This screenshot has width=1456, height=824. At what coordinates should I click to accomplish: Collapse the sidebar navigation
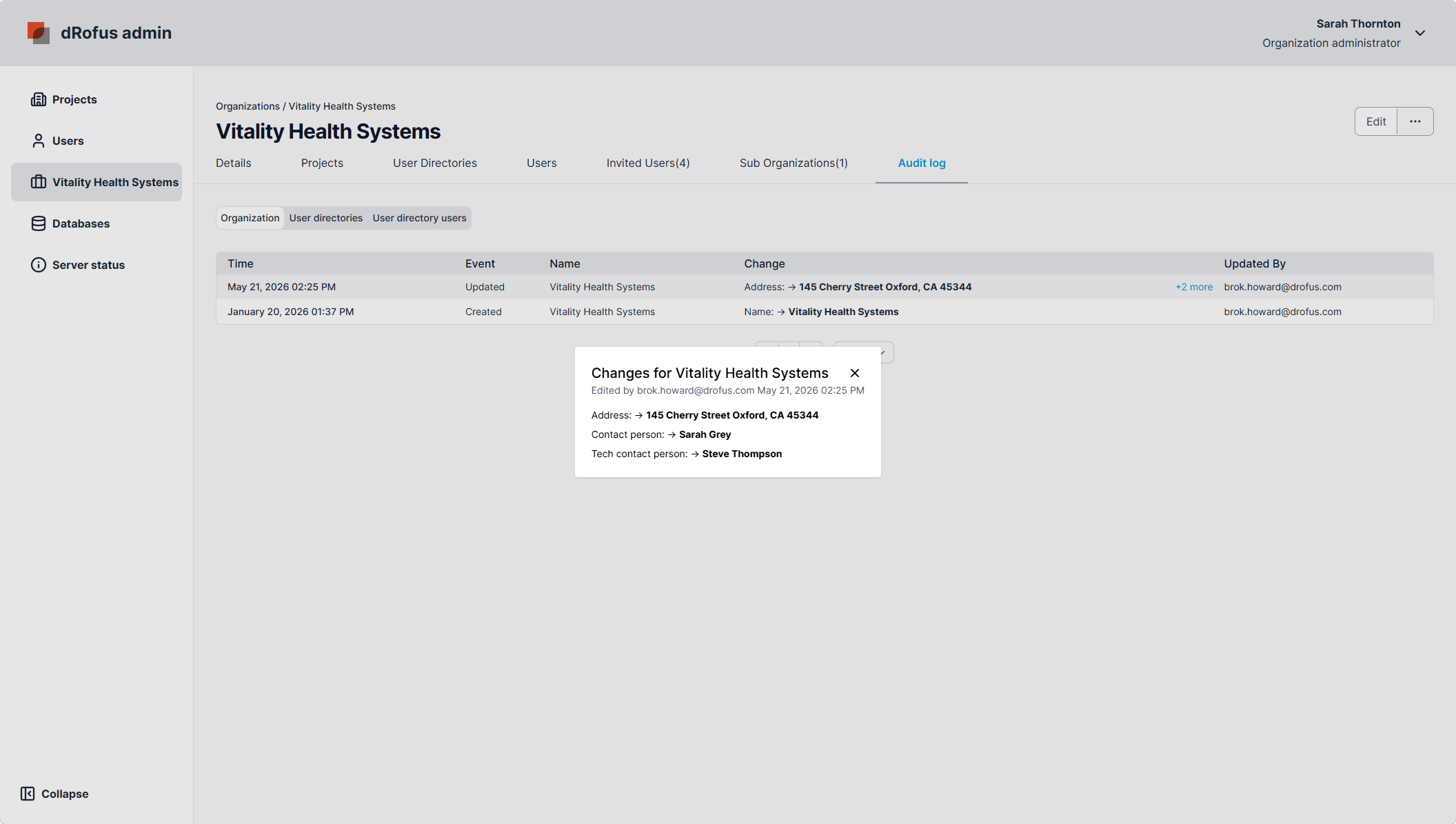pos(54,794)
